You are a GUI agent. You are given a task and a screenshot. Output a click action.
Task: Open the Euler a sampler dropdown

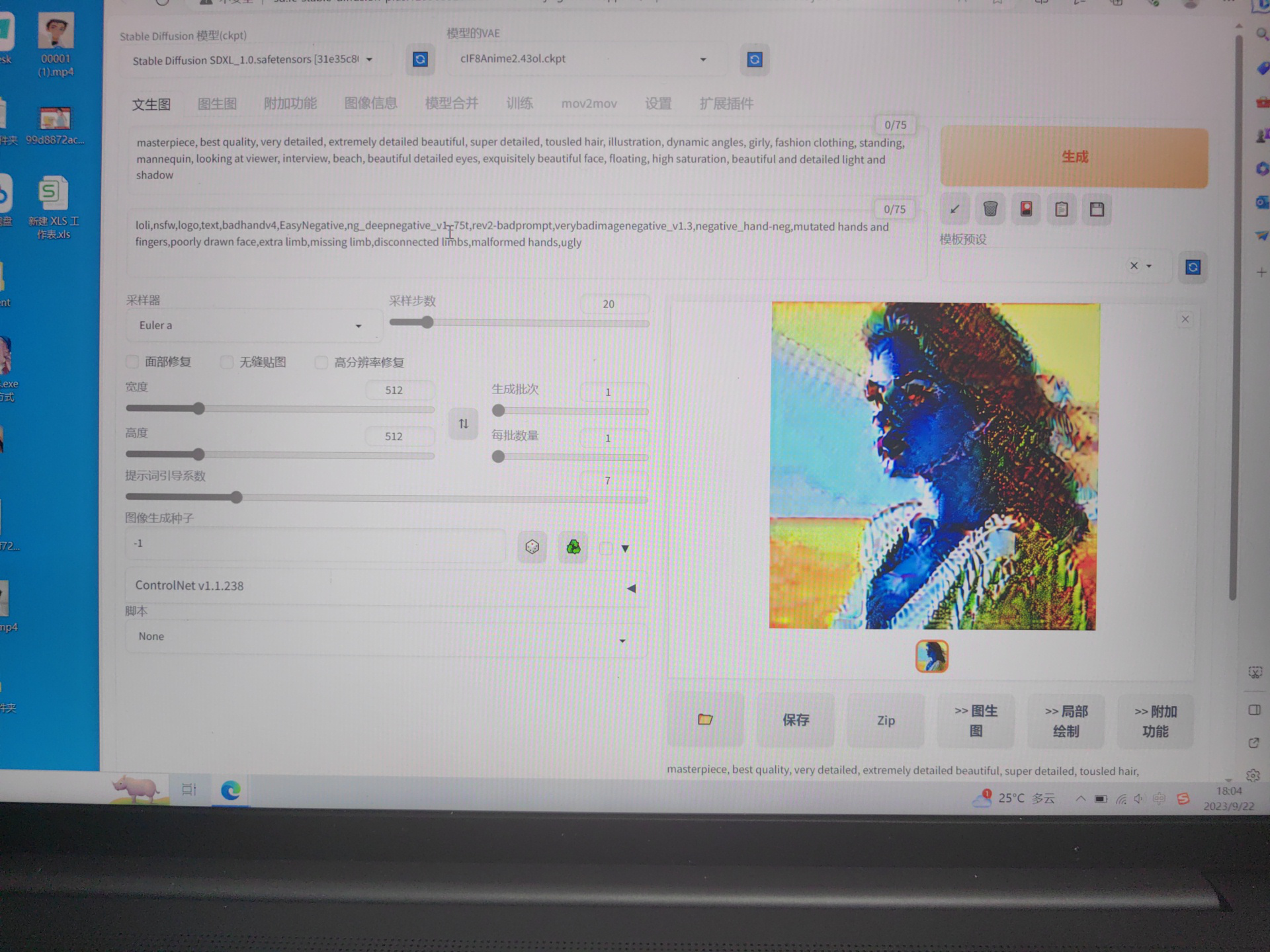coord(251,325)
